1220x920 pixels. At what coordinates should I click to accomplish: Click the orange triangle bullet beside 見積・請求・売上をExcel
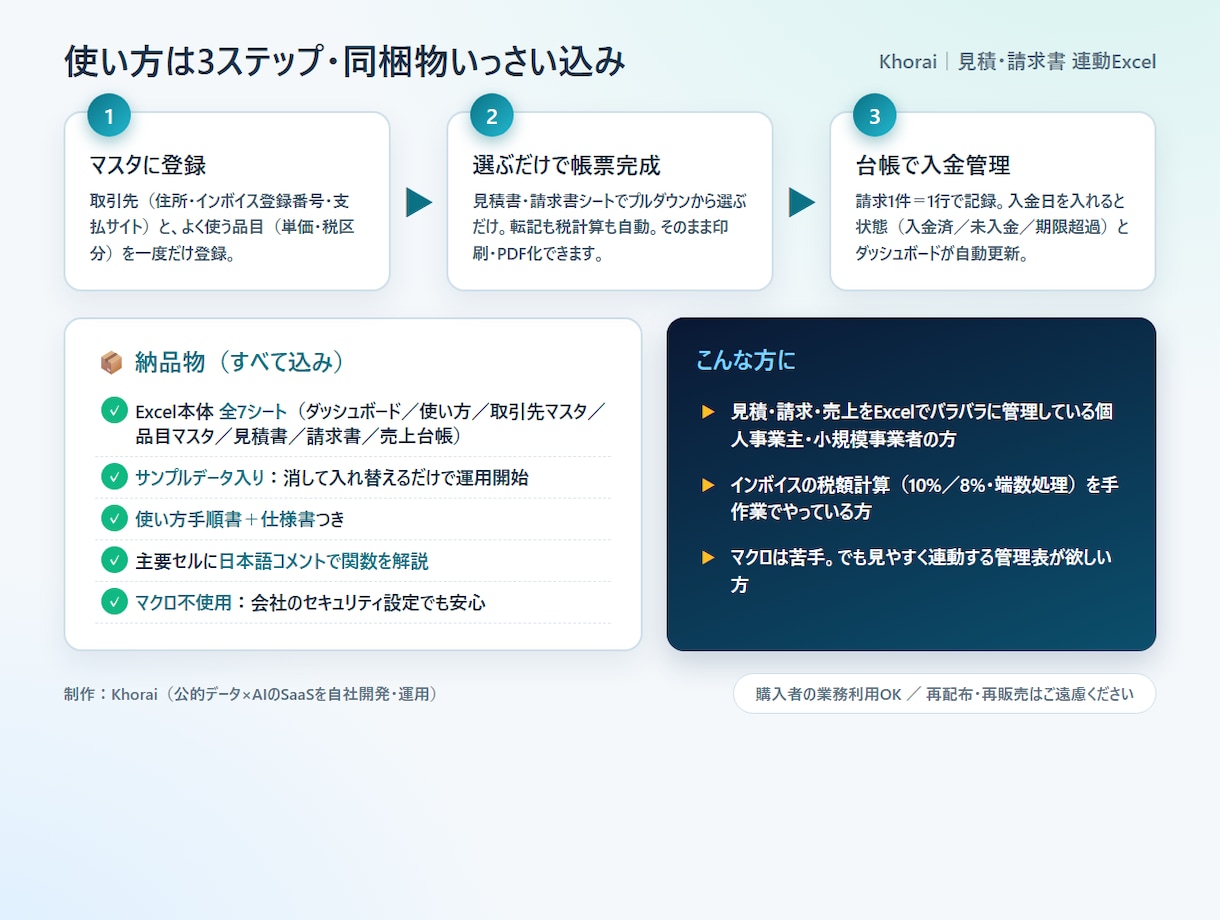(708, 412)
